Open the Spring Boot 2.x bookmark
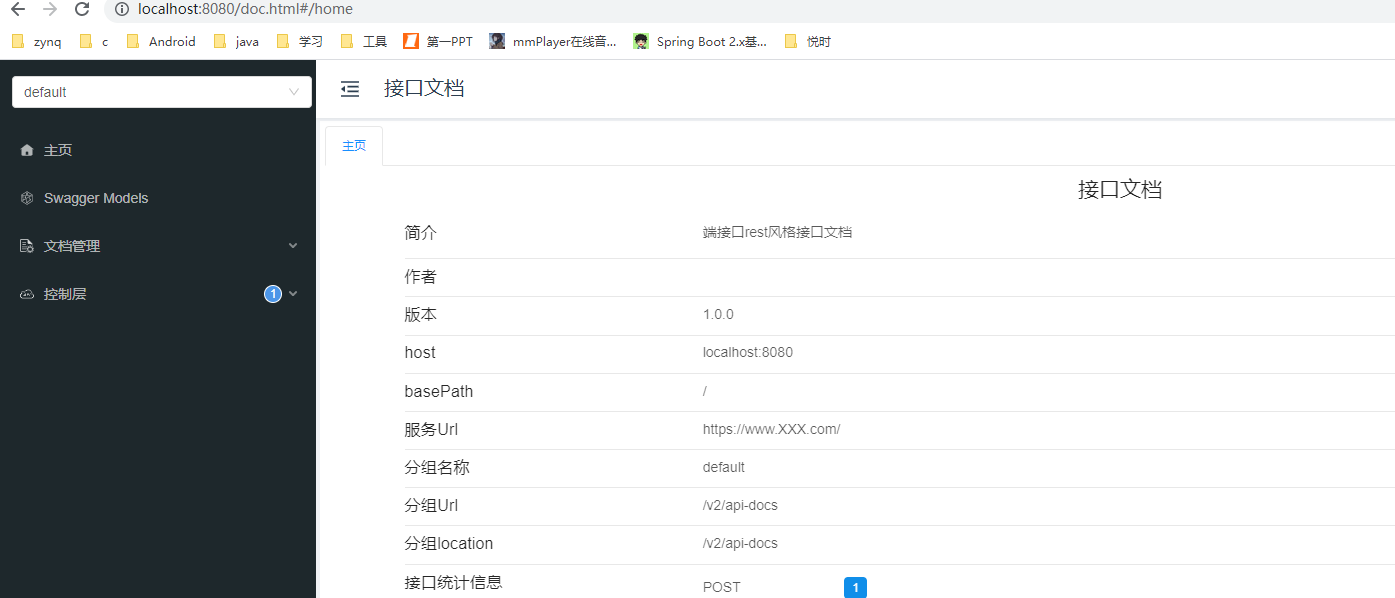 [x=700, y=41]
